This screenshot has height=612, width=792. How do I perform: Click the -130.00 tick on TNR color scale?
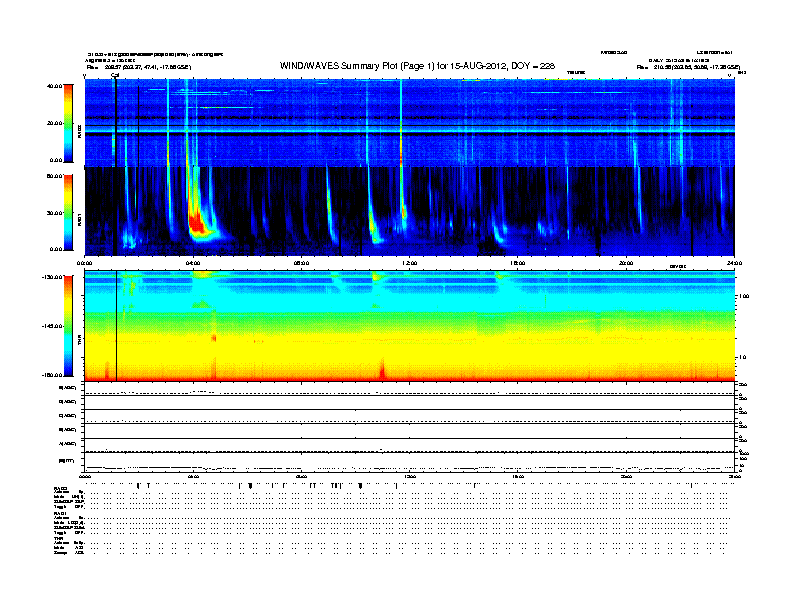pyautogui.click(x=53, y=277)
